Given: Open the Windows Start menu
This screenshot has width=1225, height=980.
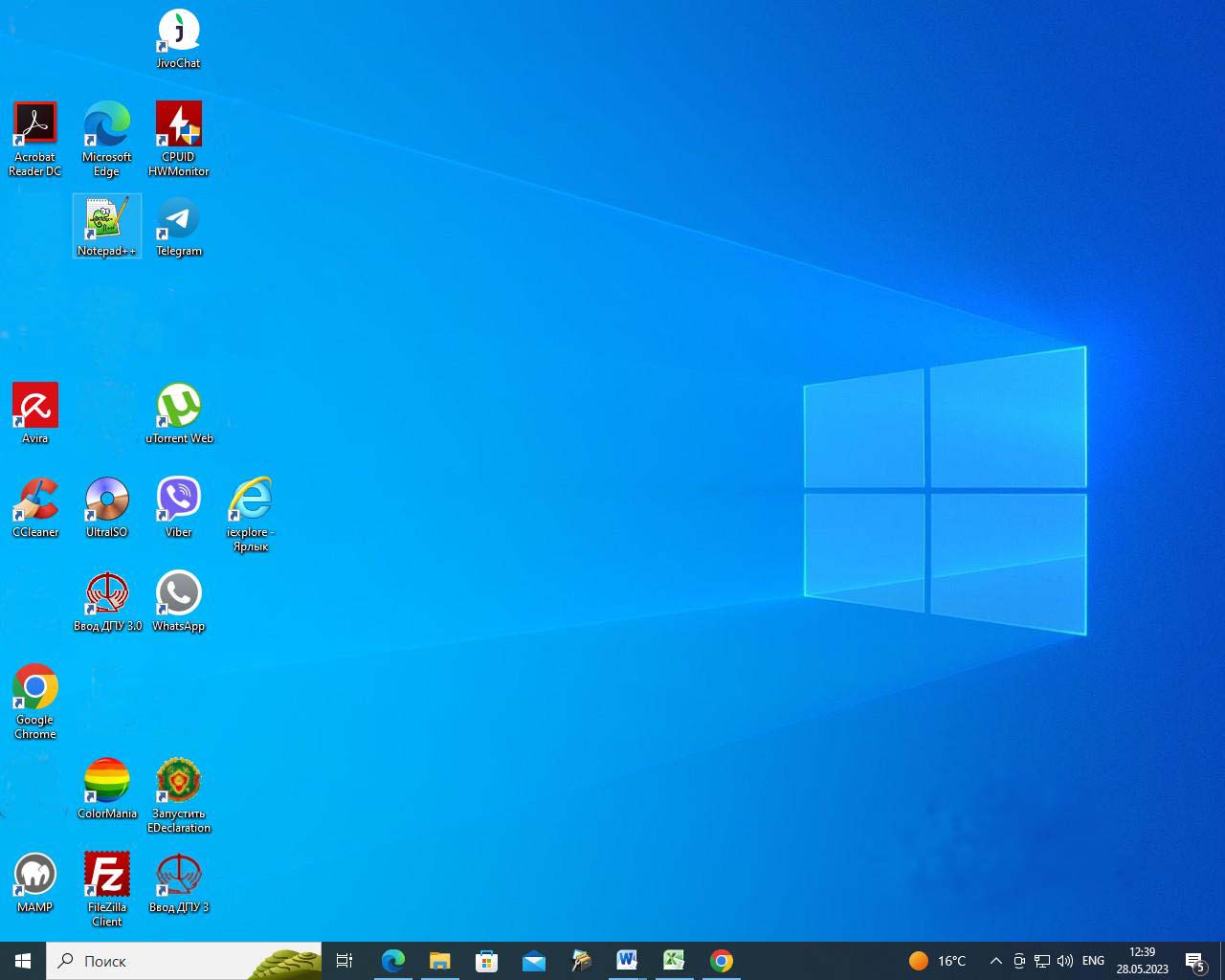Looking at the screenshot, I should point(23,961).
